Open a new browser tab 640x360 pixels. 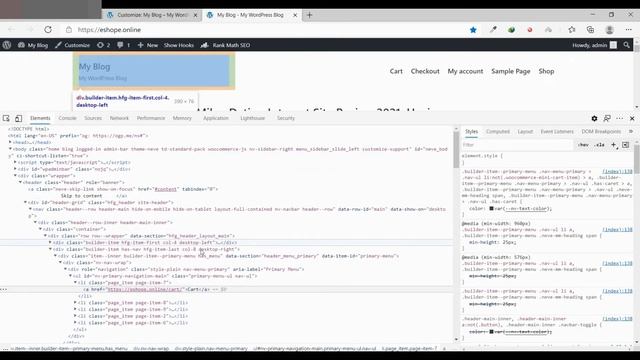click(x=309, y=15)
